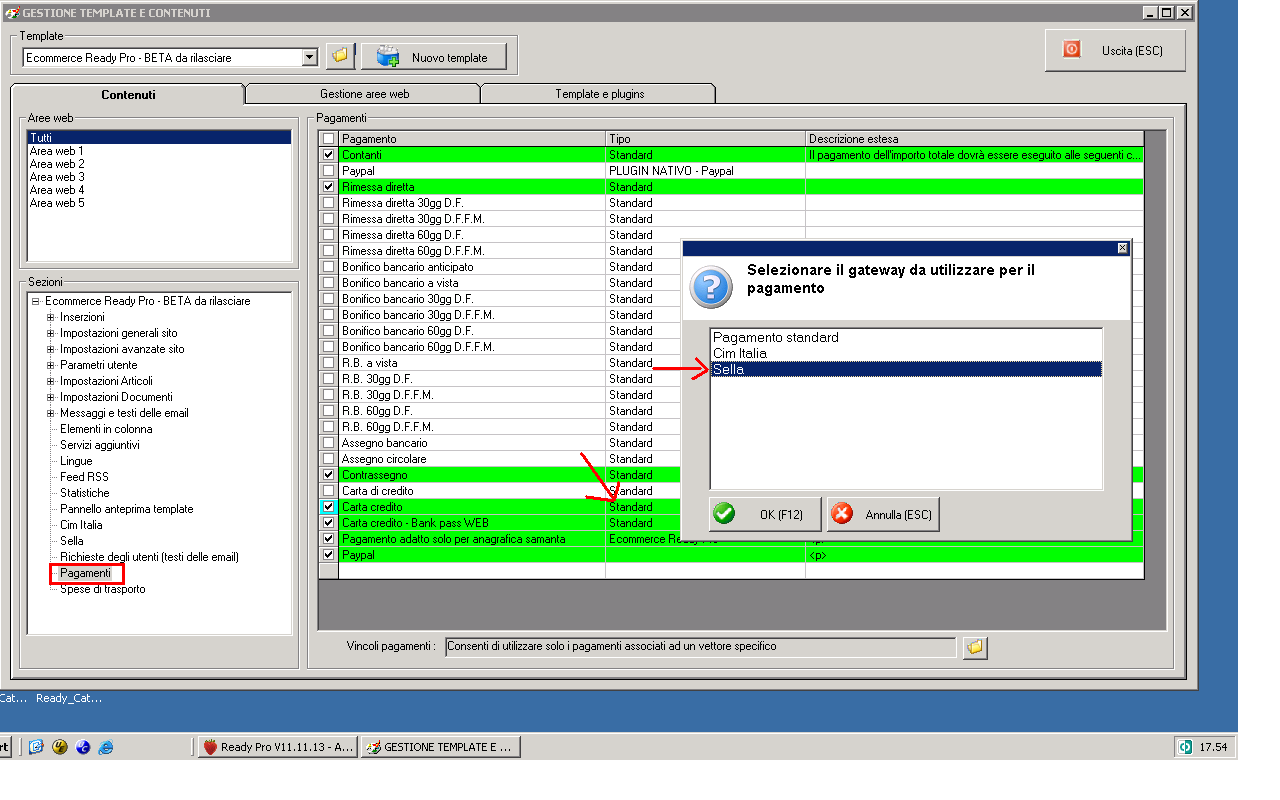Open the Template dropdown arrow
The height and width of the screenshot is (800, 1280).
coord(310,57)
